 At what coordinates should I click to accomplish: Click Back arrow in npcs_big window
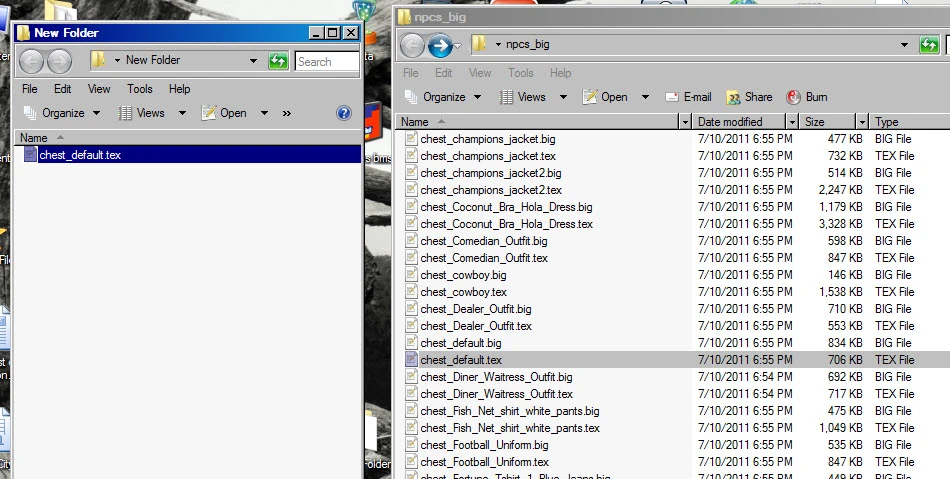click(x=413, y=45)
